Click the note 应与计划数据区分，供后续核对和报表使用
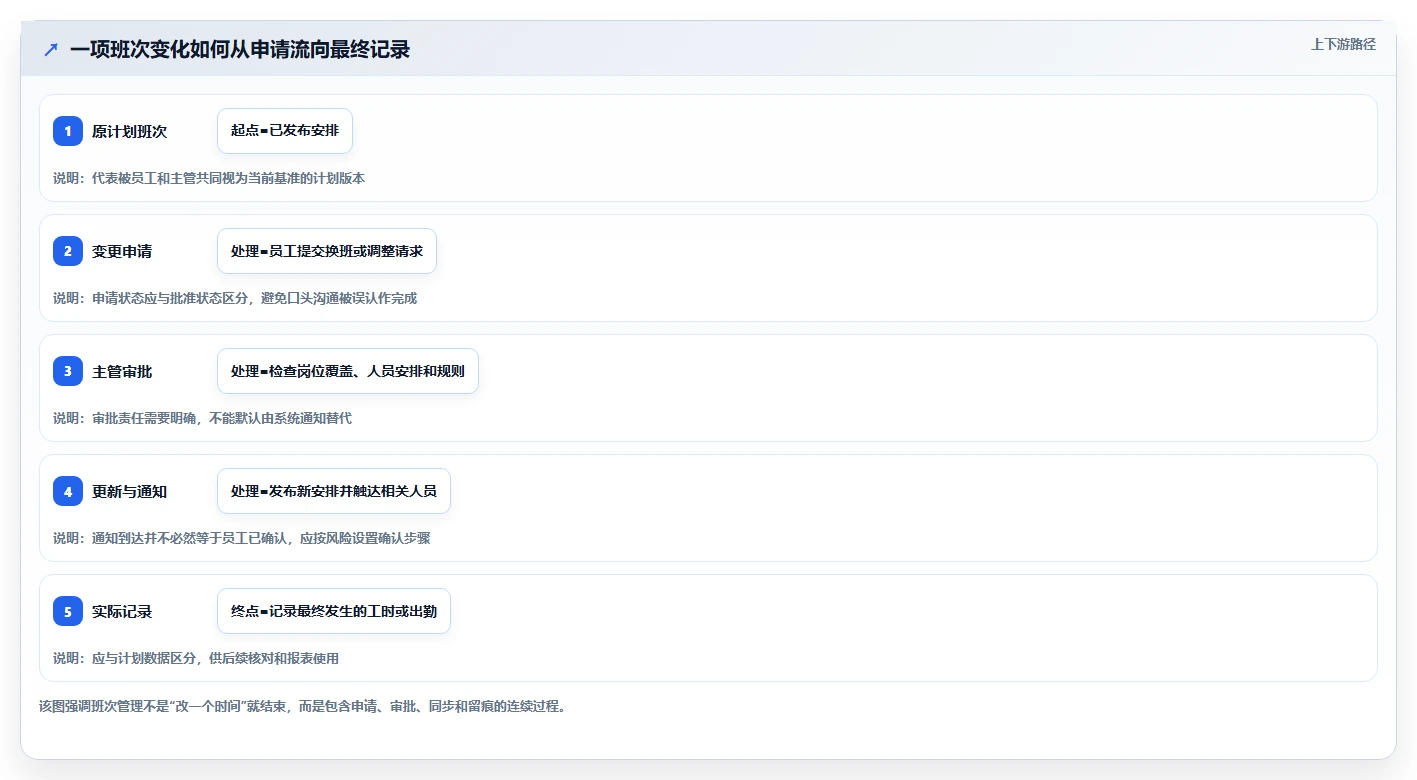1417x780 pixels. [x=196, y=658]
